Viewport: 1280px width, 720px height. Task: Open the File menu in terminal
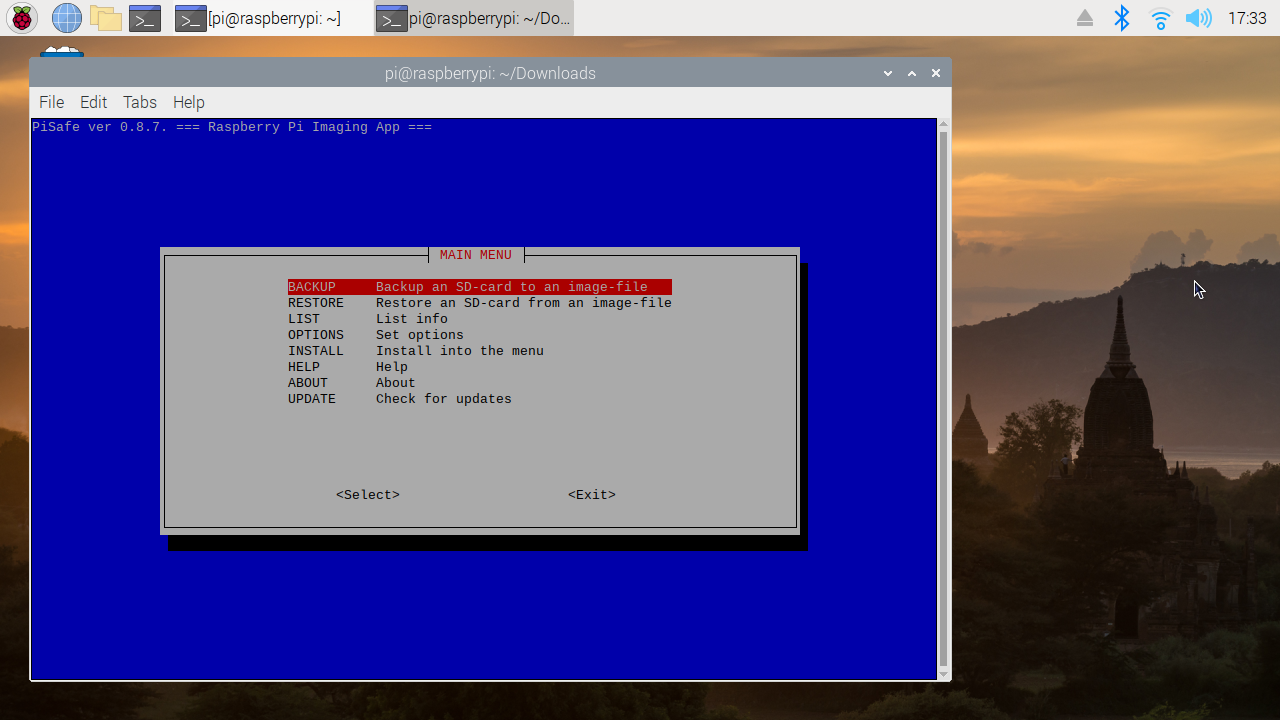coord(51,102)
